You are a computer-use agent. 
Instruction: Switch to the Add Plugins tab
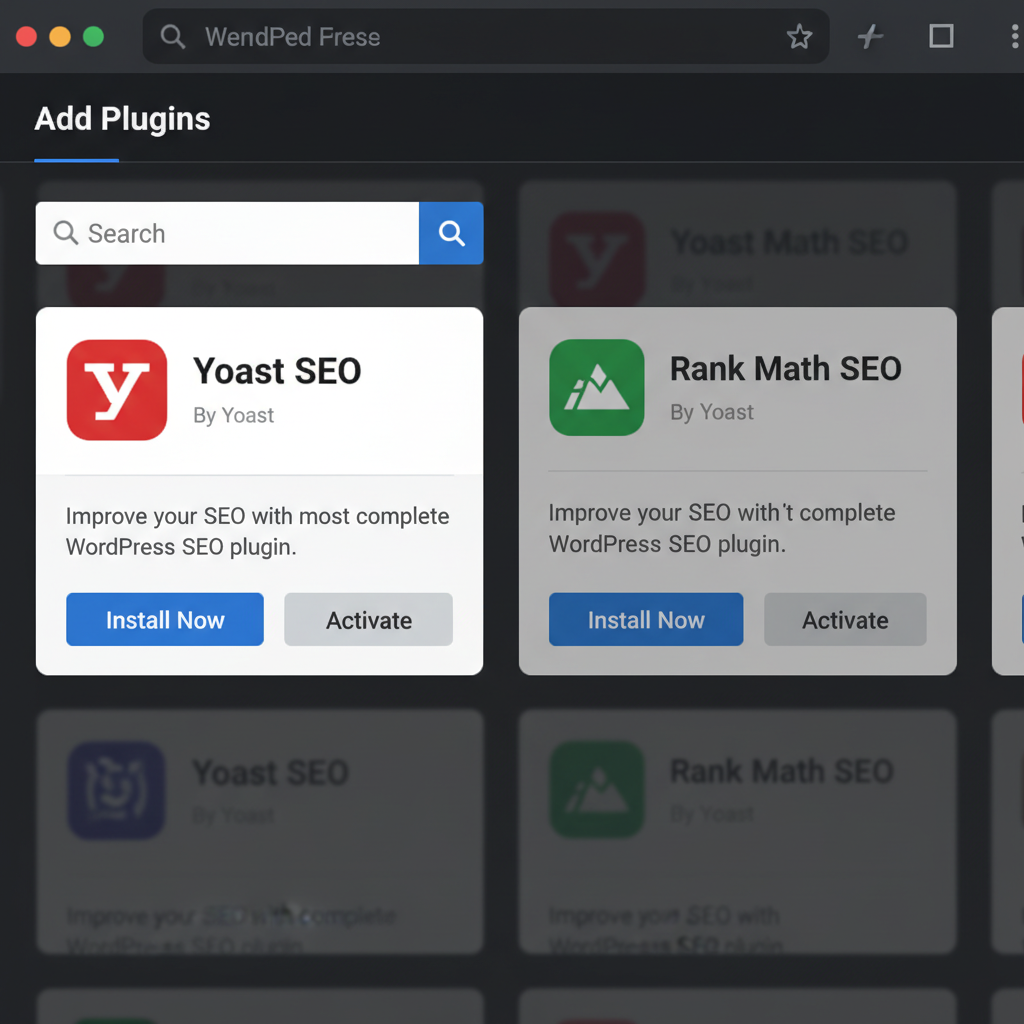click(x=122, y=119)
